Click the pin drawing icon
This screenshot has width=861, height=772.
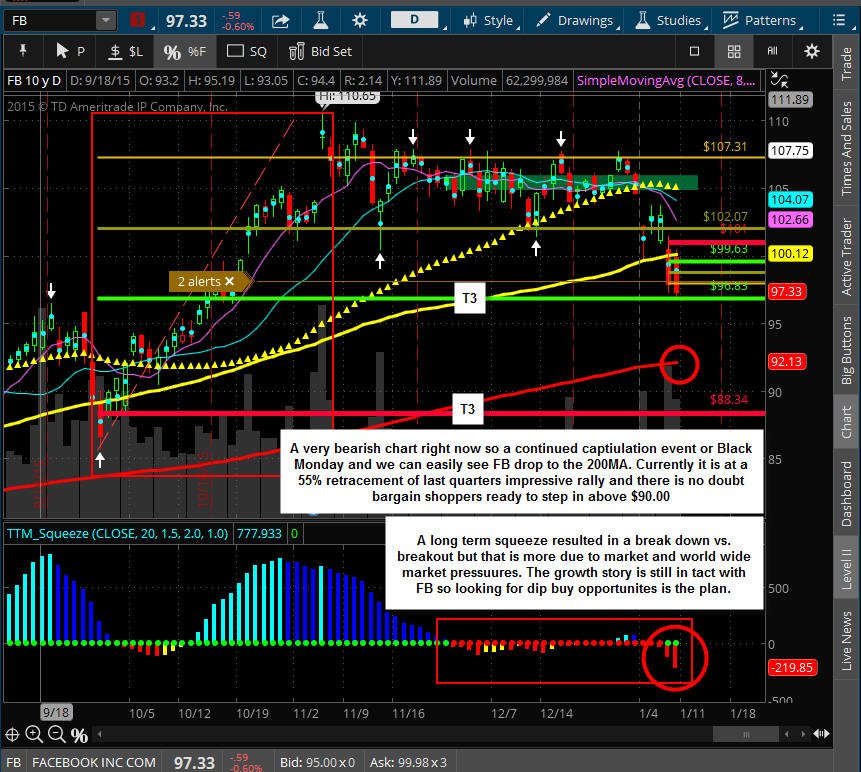23,51
